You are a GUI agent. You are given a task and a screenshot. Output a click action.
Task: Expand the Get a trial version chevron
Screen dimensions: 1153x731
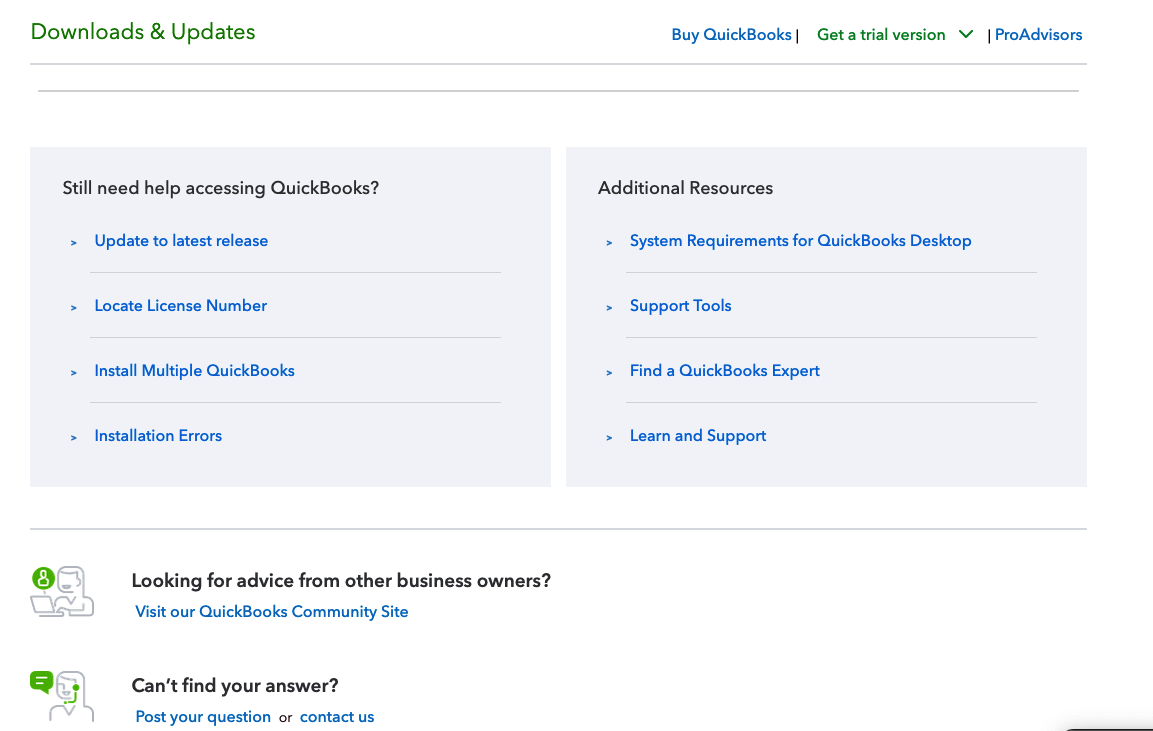pos(966,34)
